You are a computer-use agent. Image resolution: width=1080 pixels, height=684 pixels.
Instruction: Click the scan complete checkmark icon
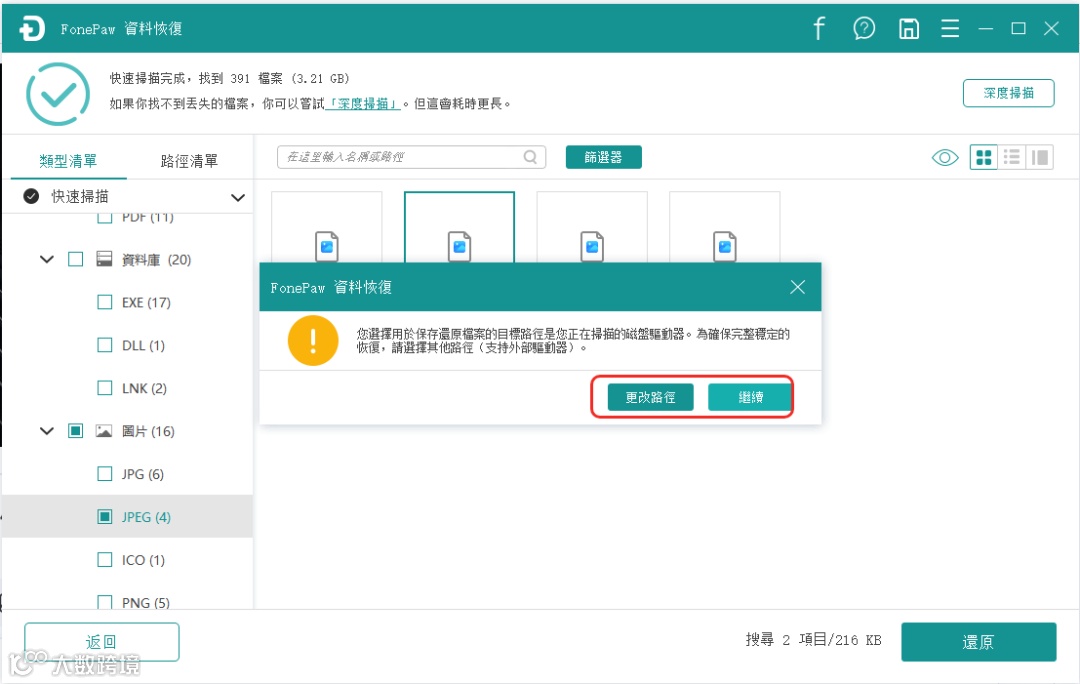58,94
